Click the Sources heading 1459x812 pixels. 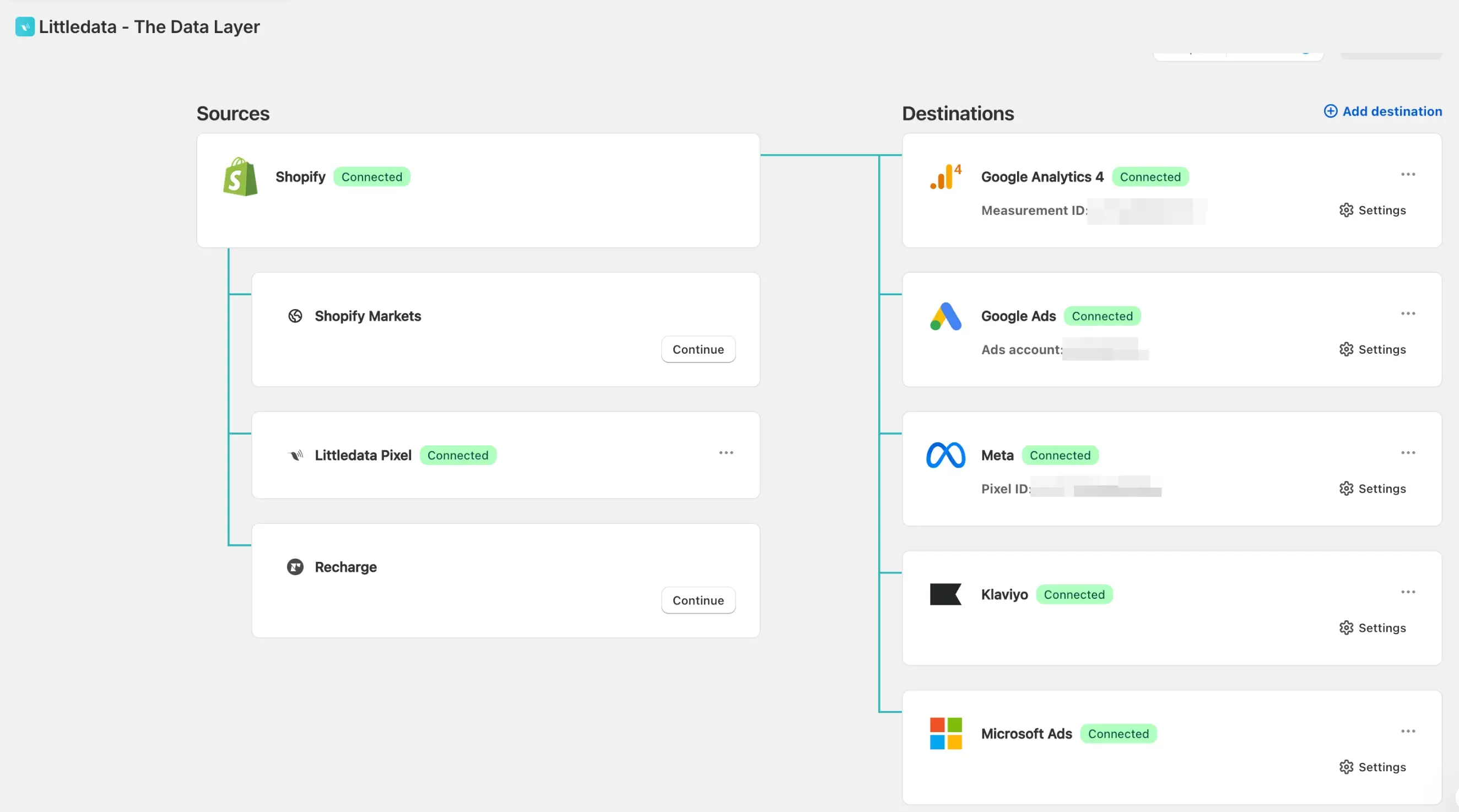click(x=233, y=113)
